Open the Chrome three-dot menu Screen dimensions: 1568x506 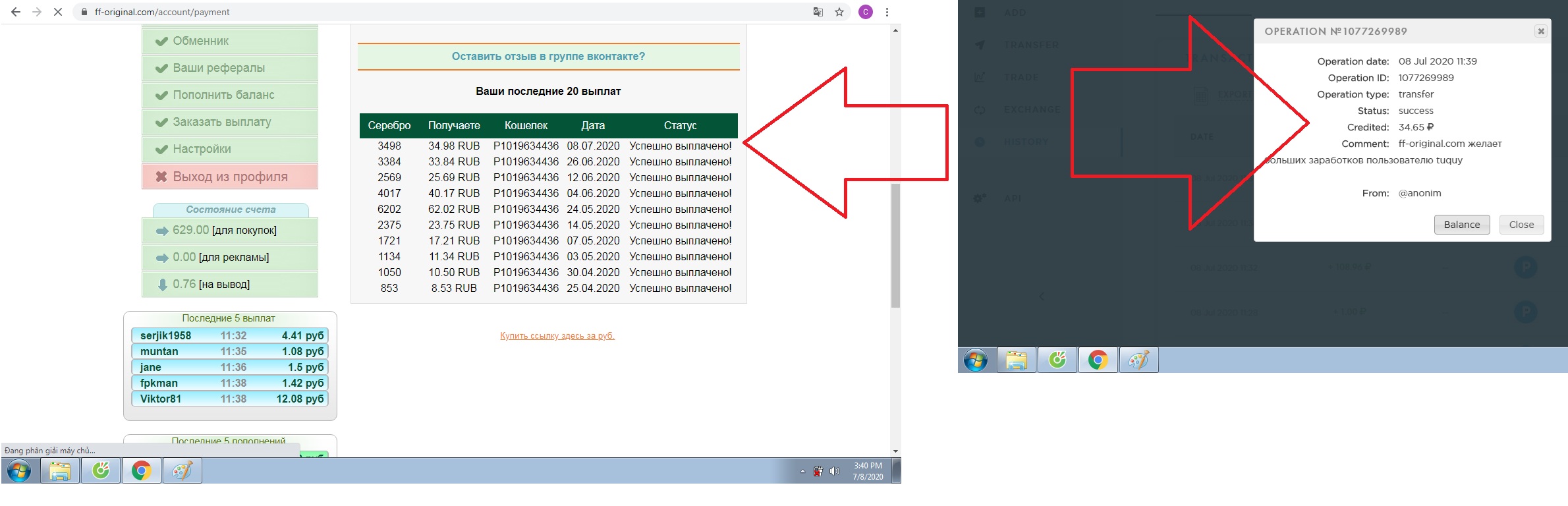point(887,12)
